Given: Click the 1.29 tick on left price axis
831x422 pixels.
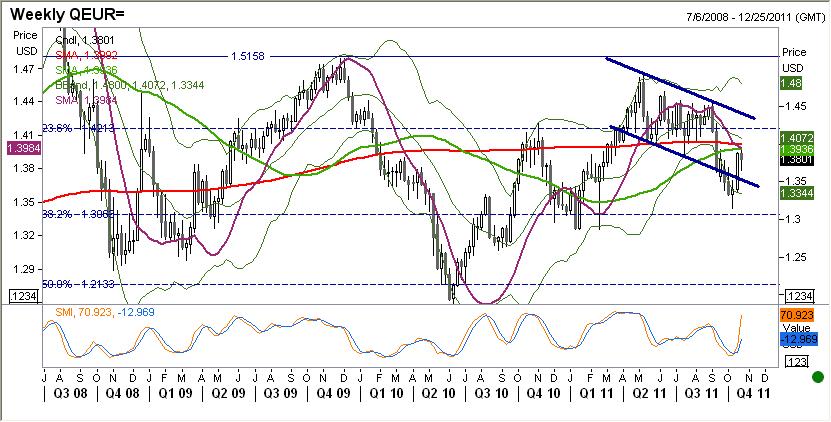Looking at the screenshot, I should tap(26, 269).
